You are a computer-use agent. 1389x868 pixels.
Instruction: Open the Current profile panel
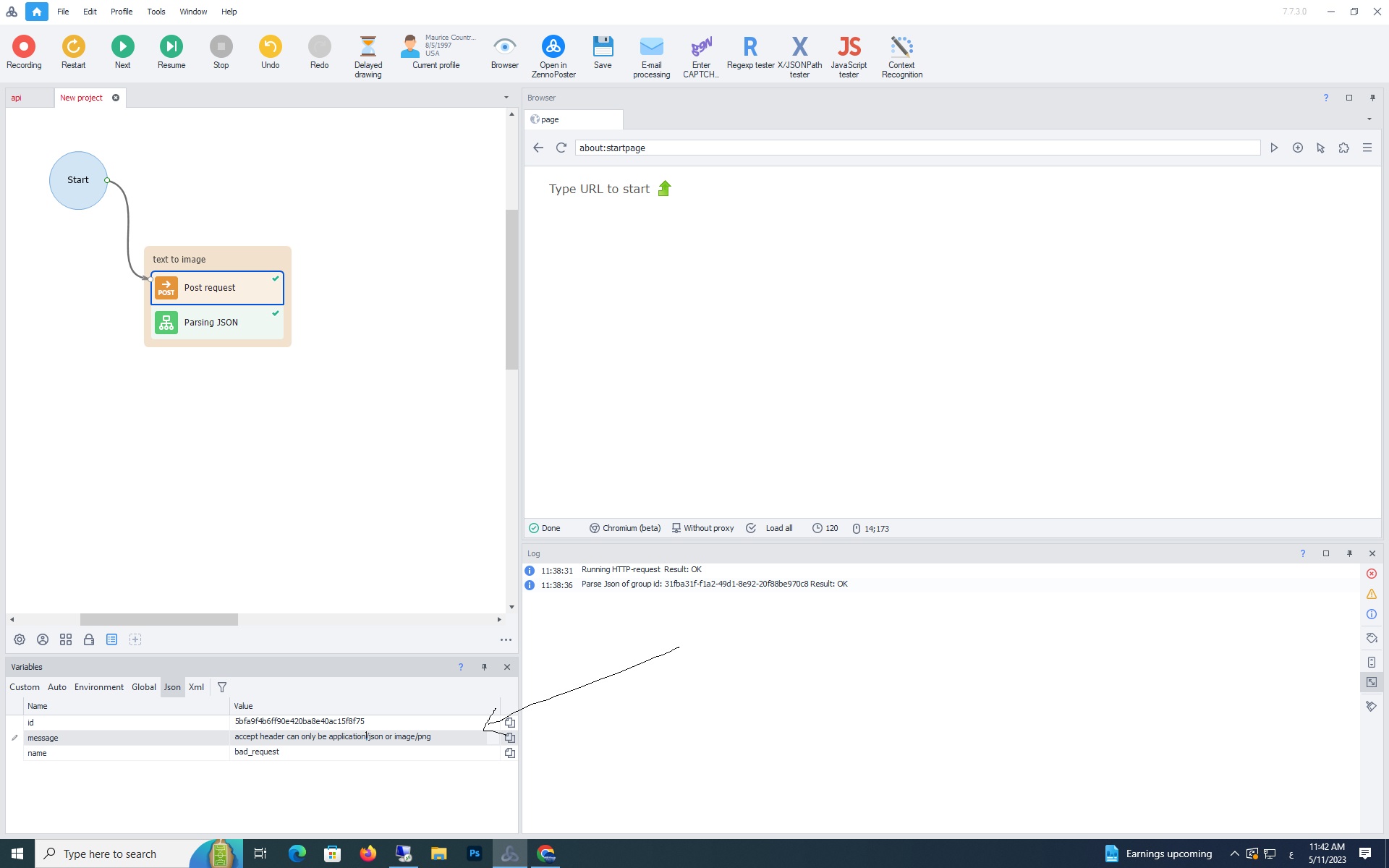point(436,53)
